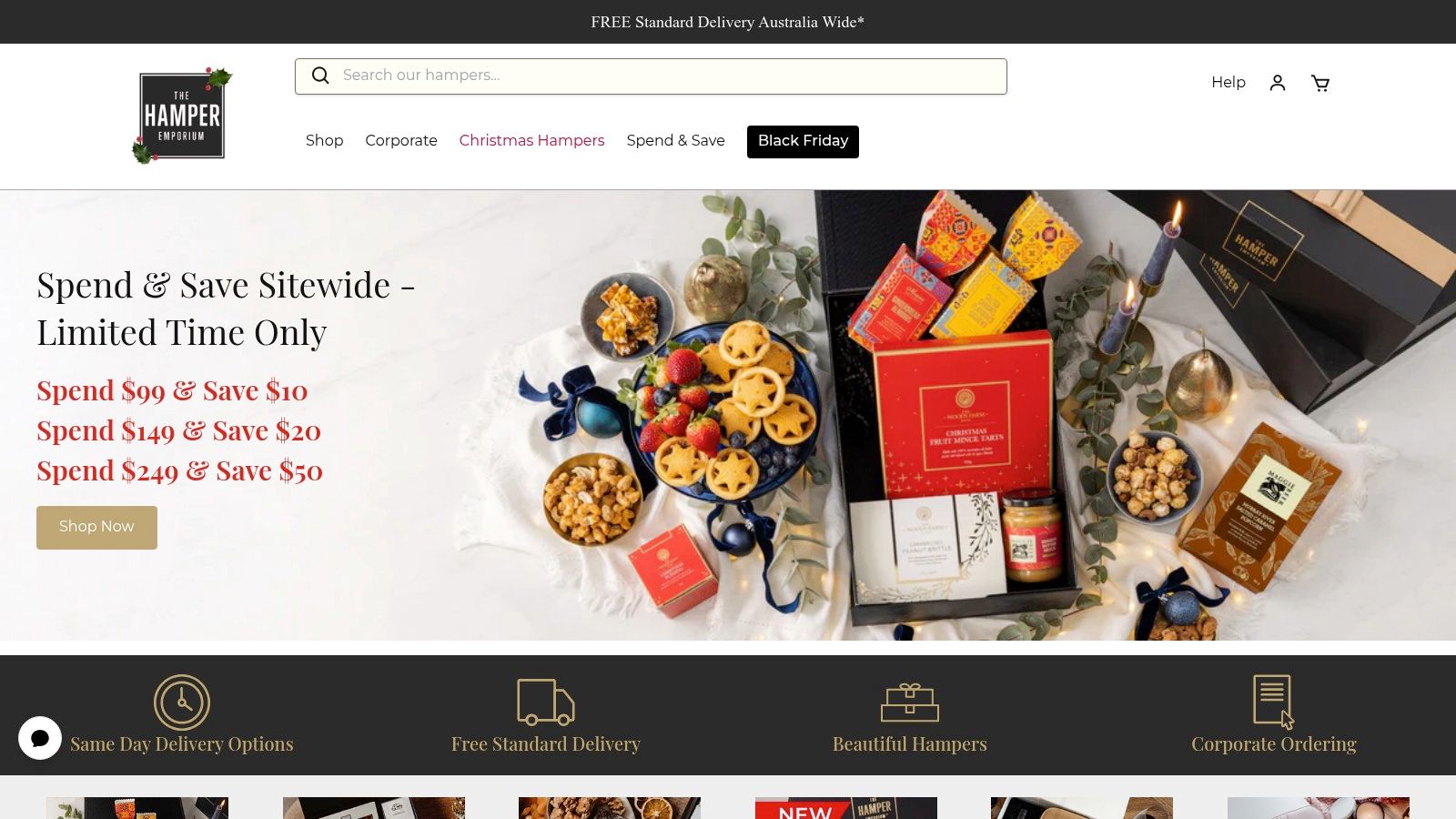Open the Shop menu
Image resolution: width=1456 pixels, height=819 pixels.
tap(325, 140)
